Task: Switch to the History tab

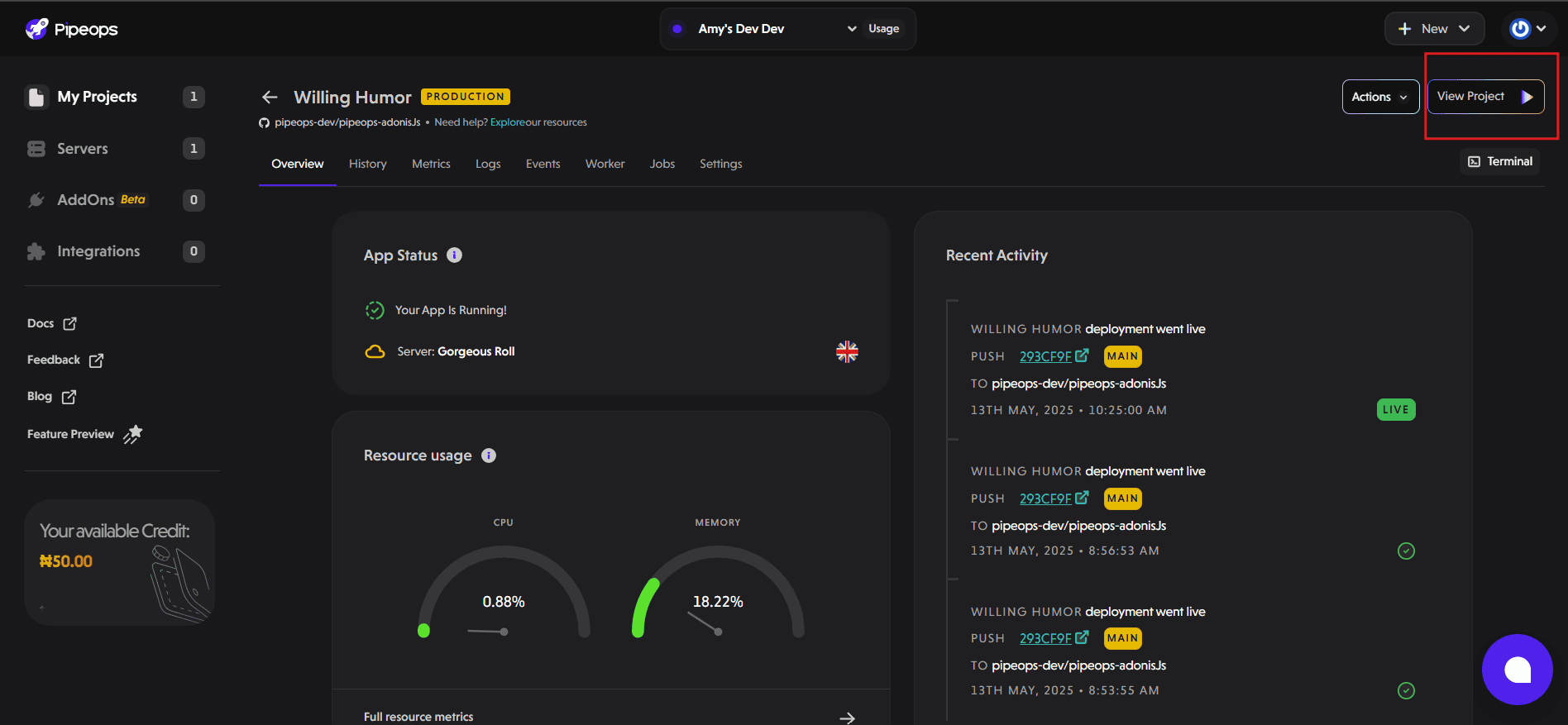Action: tap(368, 164)
